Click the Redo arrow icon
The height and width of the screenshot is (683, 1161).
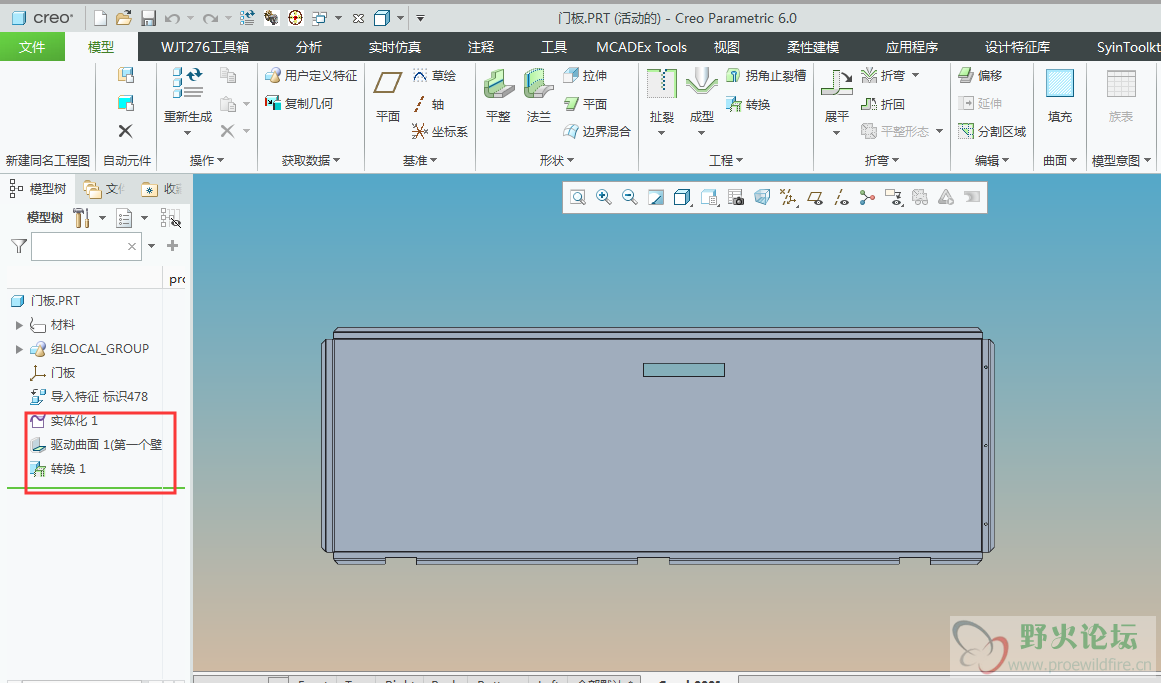click(211, 18)
